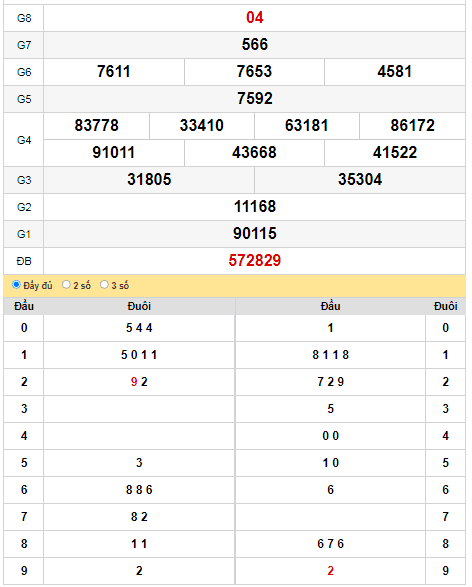This screenshot has height=587, width=472.
Task: Click G6 number 7611
Action: (114, 72)
